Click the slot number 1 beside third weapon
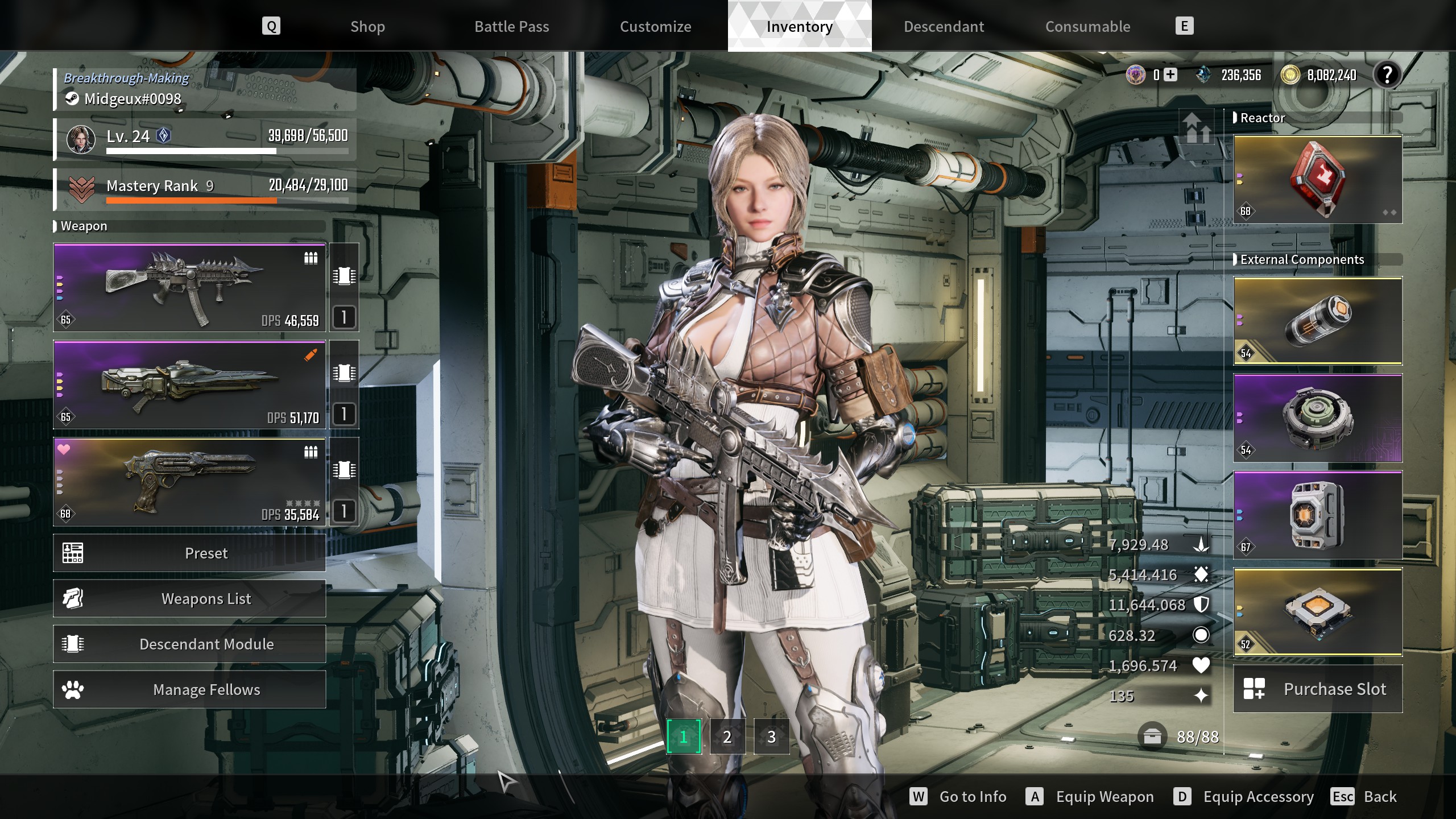Image resolution: width=1456 pixels, height=819 pixels. click(344, 511)
